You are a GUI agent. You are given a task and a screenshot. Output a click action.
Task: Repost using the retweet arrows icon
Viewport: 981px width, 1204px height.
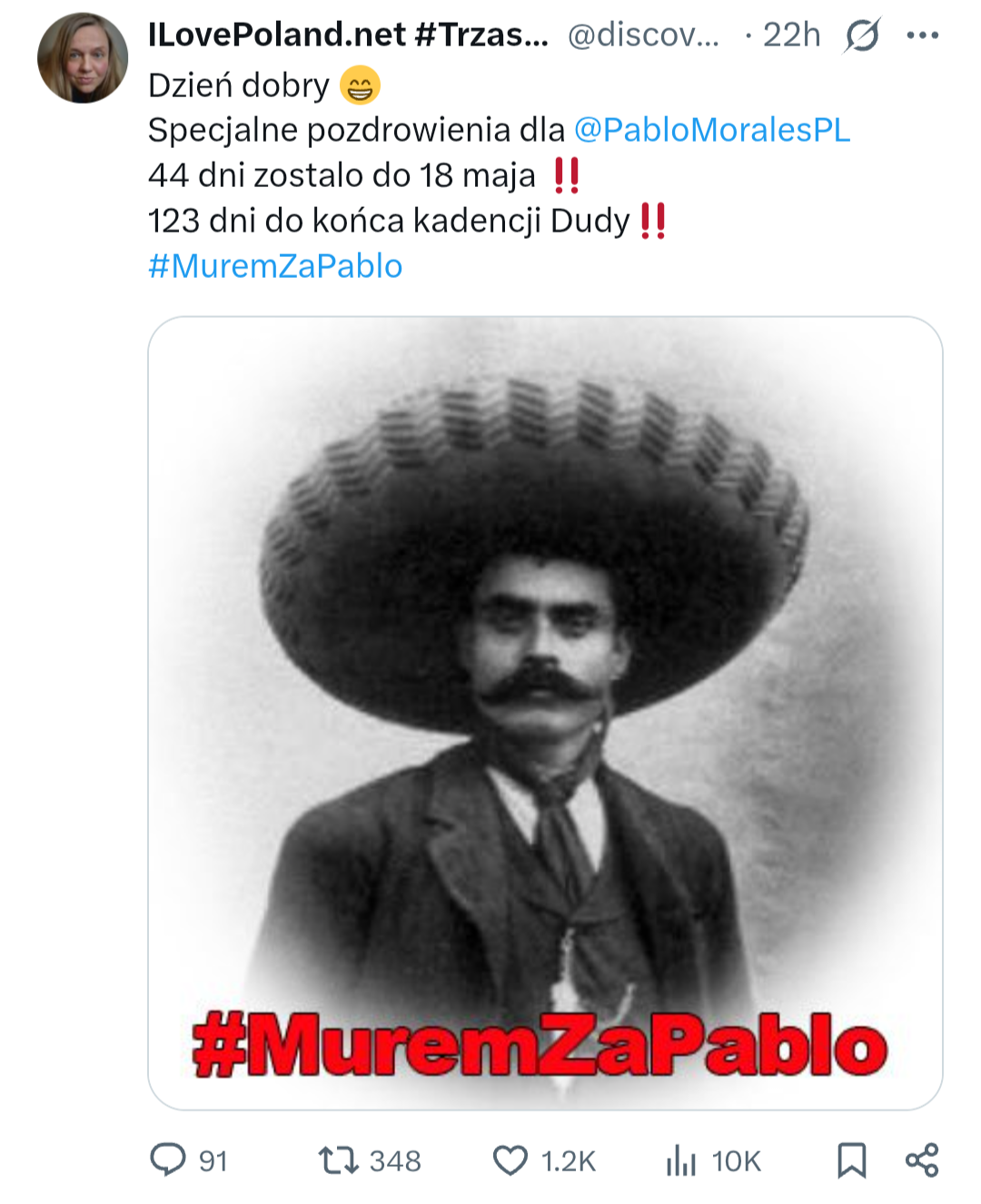click(x=339, y=1160)
